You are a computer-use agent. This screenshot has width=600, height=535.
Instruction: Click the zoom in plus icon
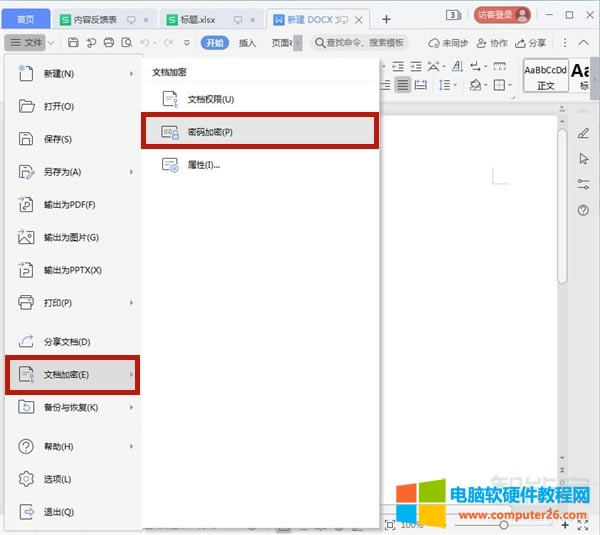coord(565,524)
